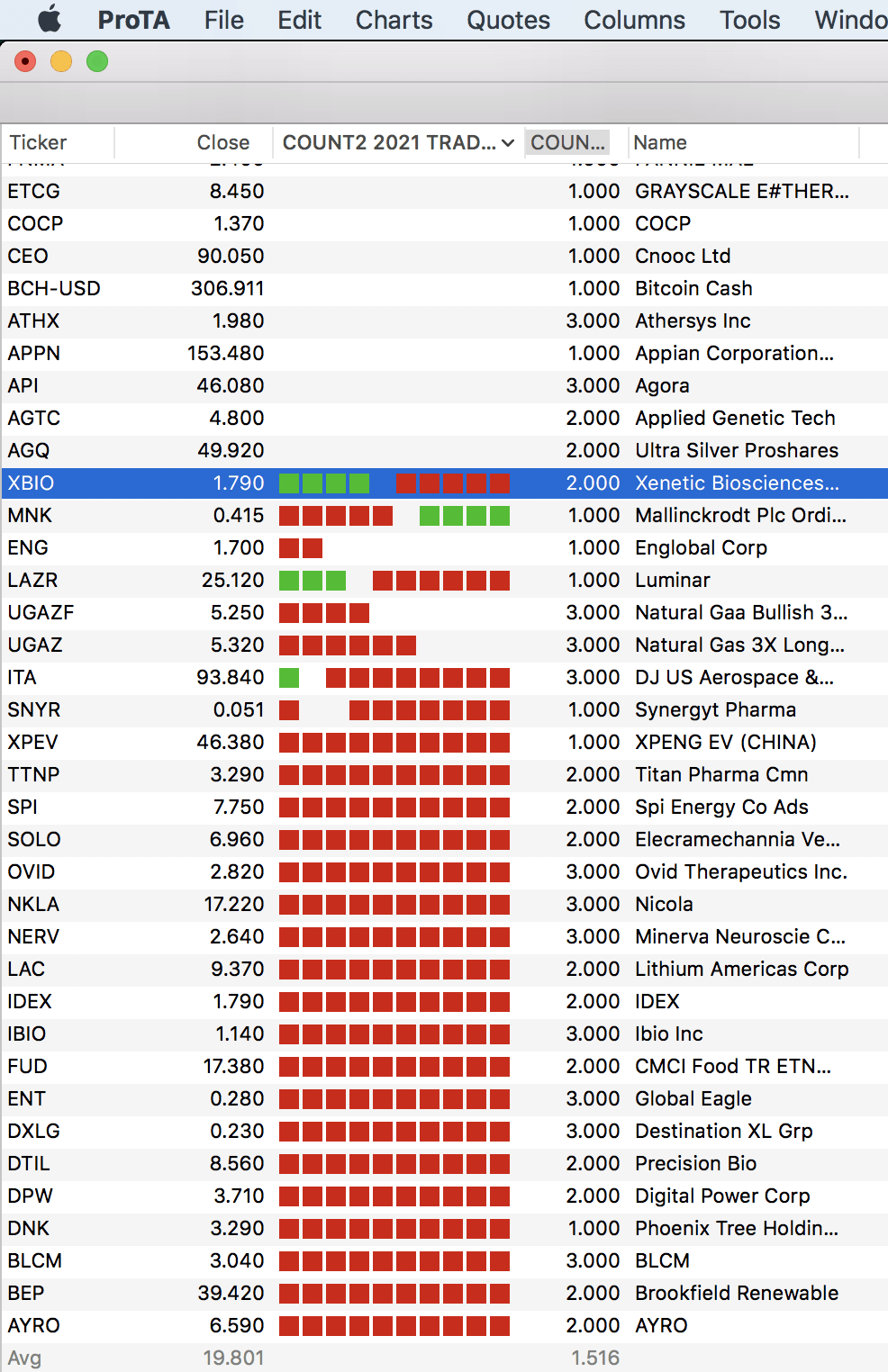The height and width of the screenshot is (1372, 888).
Task: Select the DXLG ticker cell
Action: coord(33,1131)
